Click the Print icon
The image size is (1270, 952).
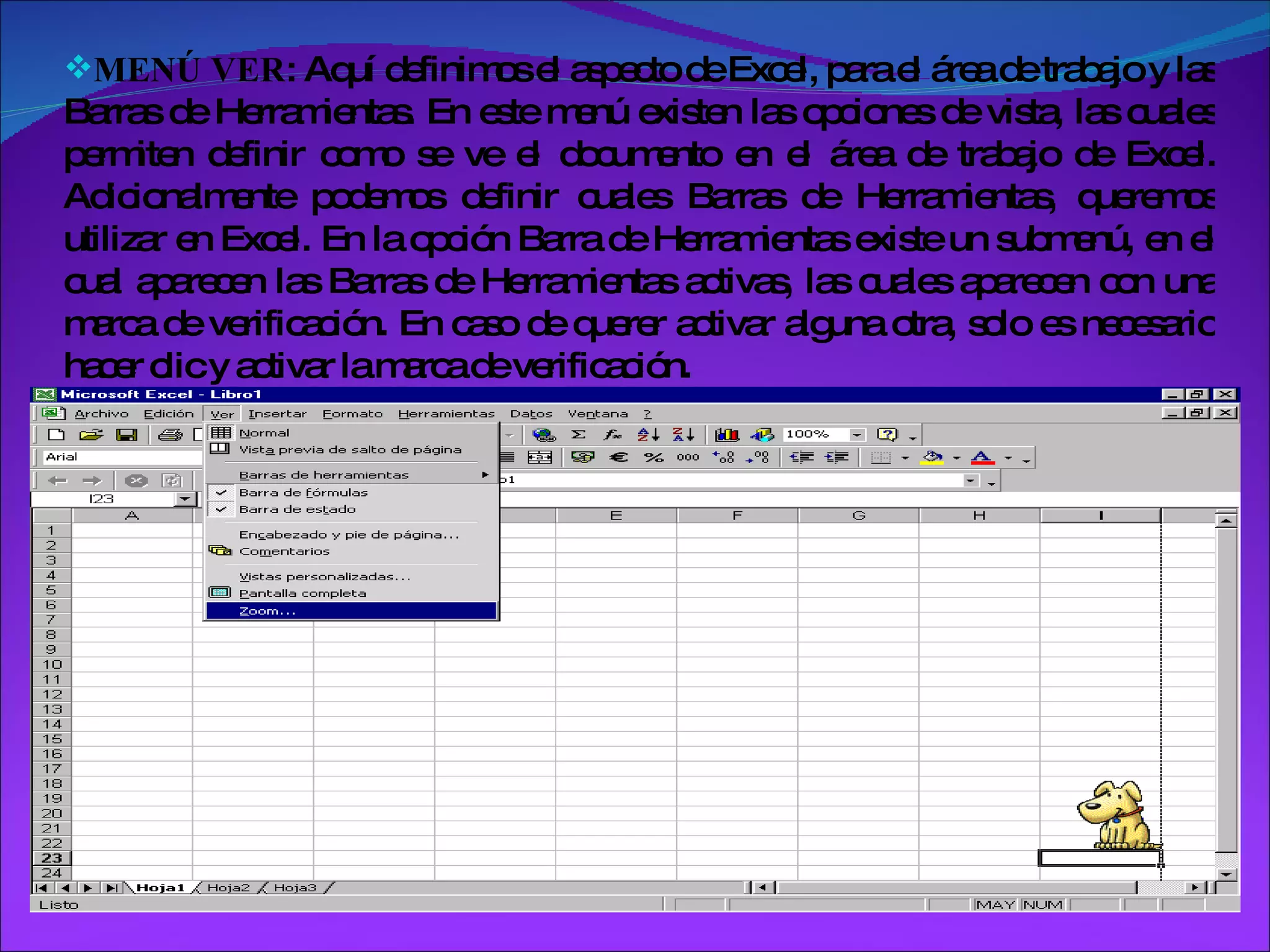coord(170,434)
